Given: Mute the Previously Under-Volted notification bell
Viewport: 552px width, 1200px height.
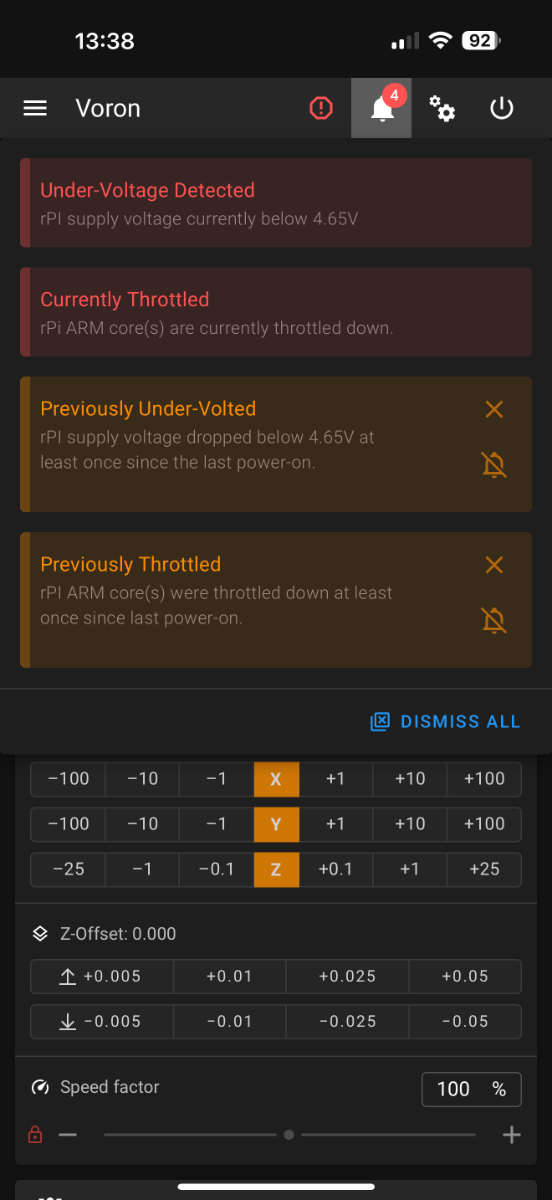Looking at the screenshot, I should coord(494,464).
